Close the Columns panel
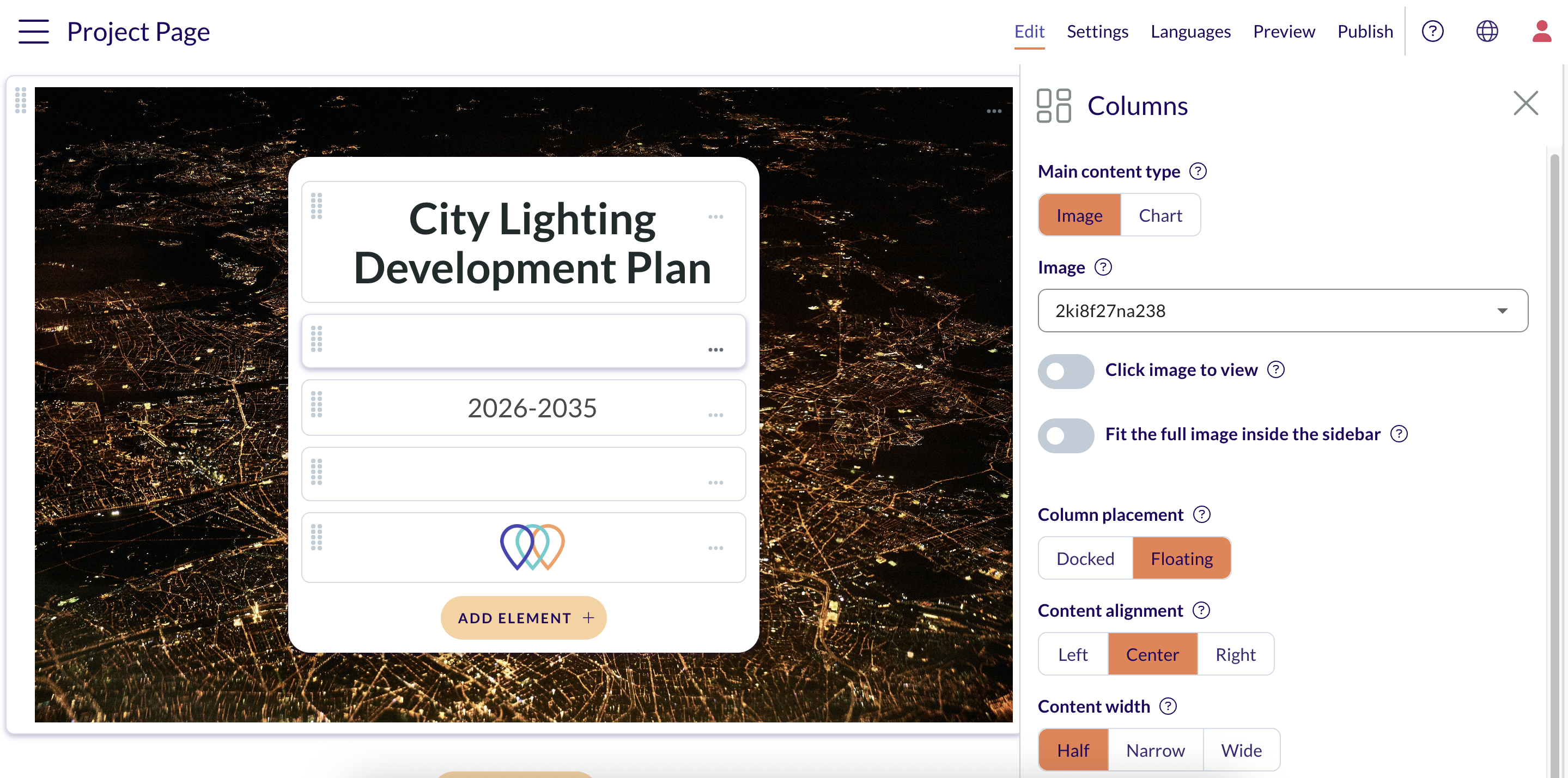Screen dimensions: 1568x778 [x=1526, y=103]
